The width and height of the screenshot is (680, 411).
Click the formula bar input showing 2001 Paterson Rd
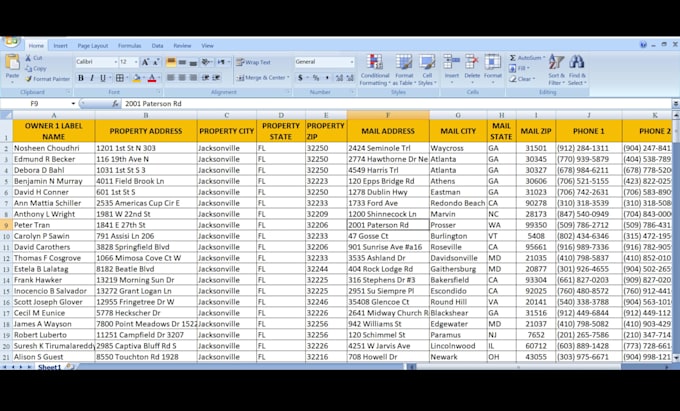397,104
